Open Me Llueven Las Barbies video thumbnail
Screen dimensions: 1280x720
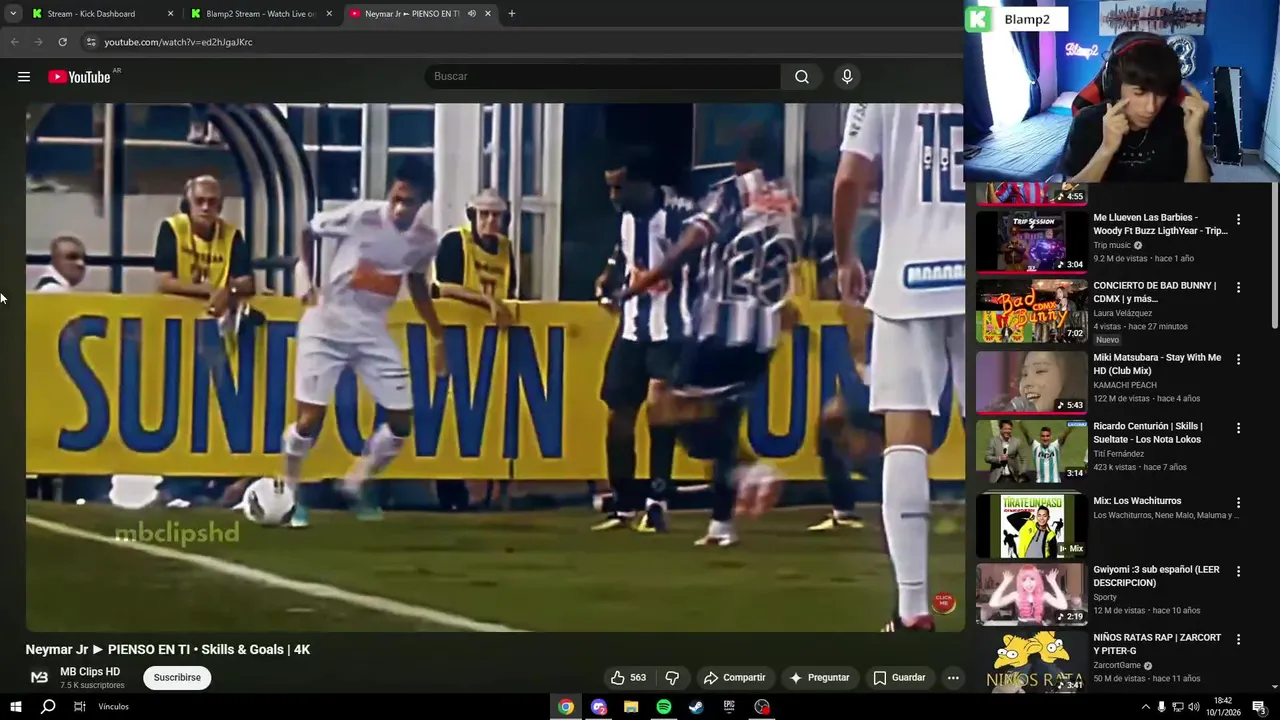1031,241
